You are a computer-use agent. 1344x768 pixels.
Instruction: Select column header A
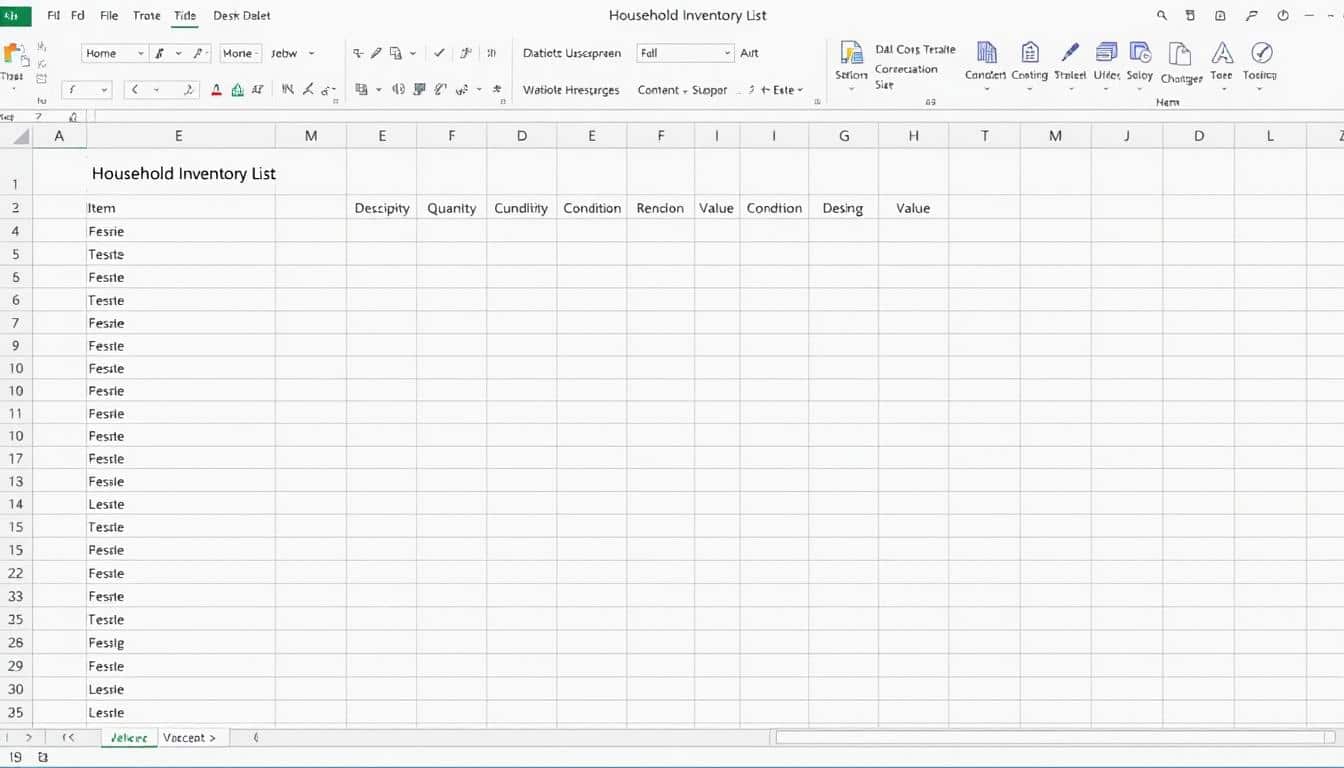click(59, 136)
